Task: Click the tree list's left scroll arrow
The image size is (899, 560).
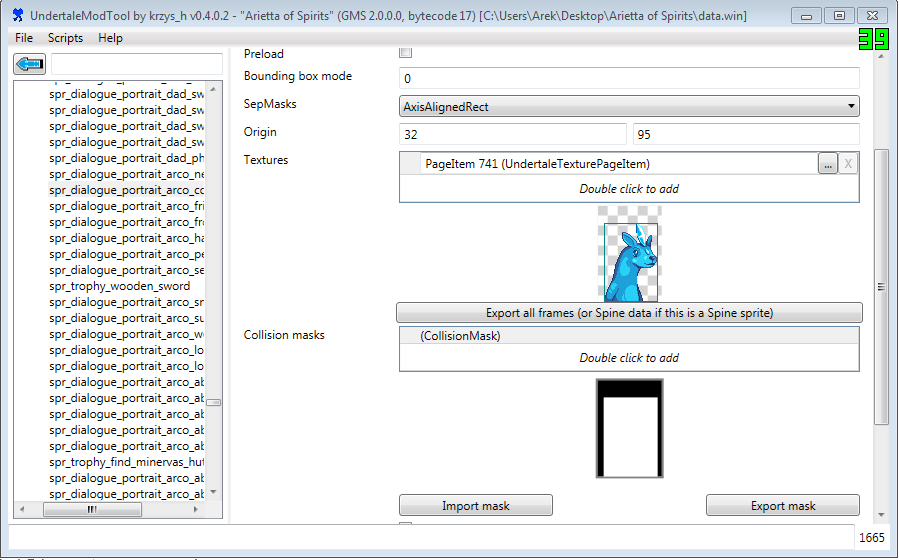Action: click(x=23, y=509)
